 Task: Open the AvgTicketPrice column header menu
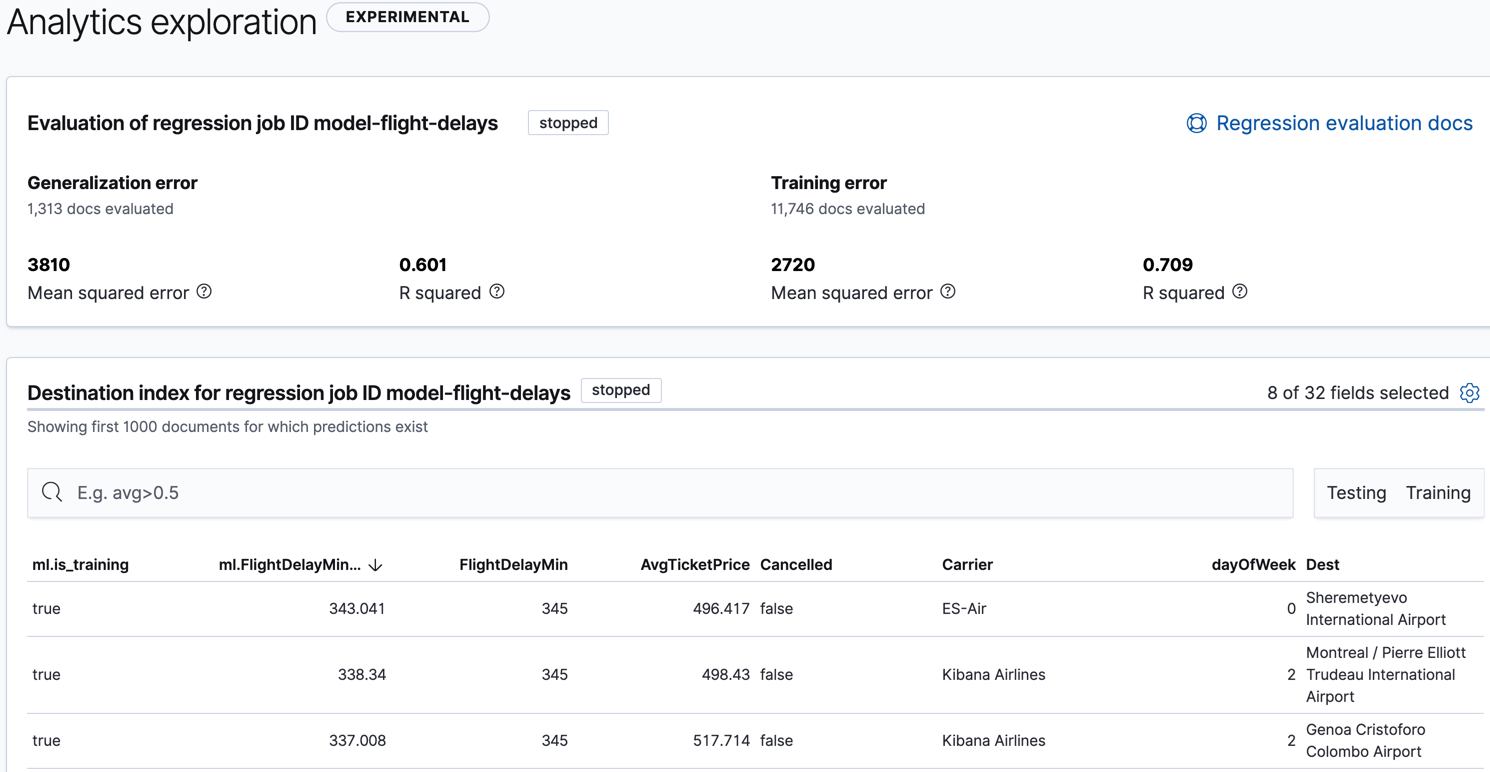click(x=695, y=564)
